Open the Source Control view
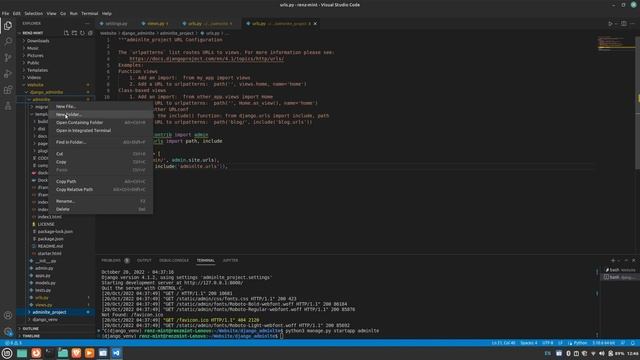Viewport: 640px width, 360px height. 8,58
